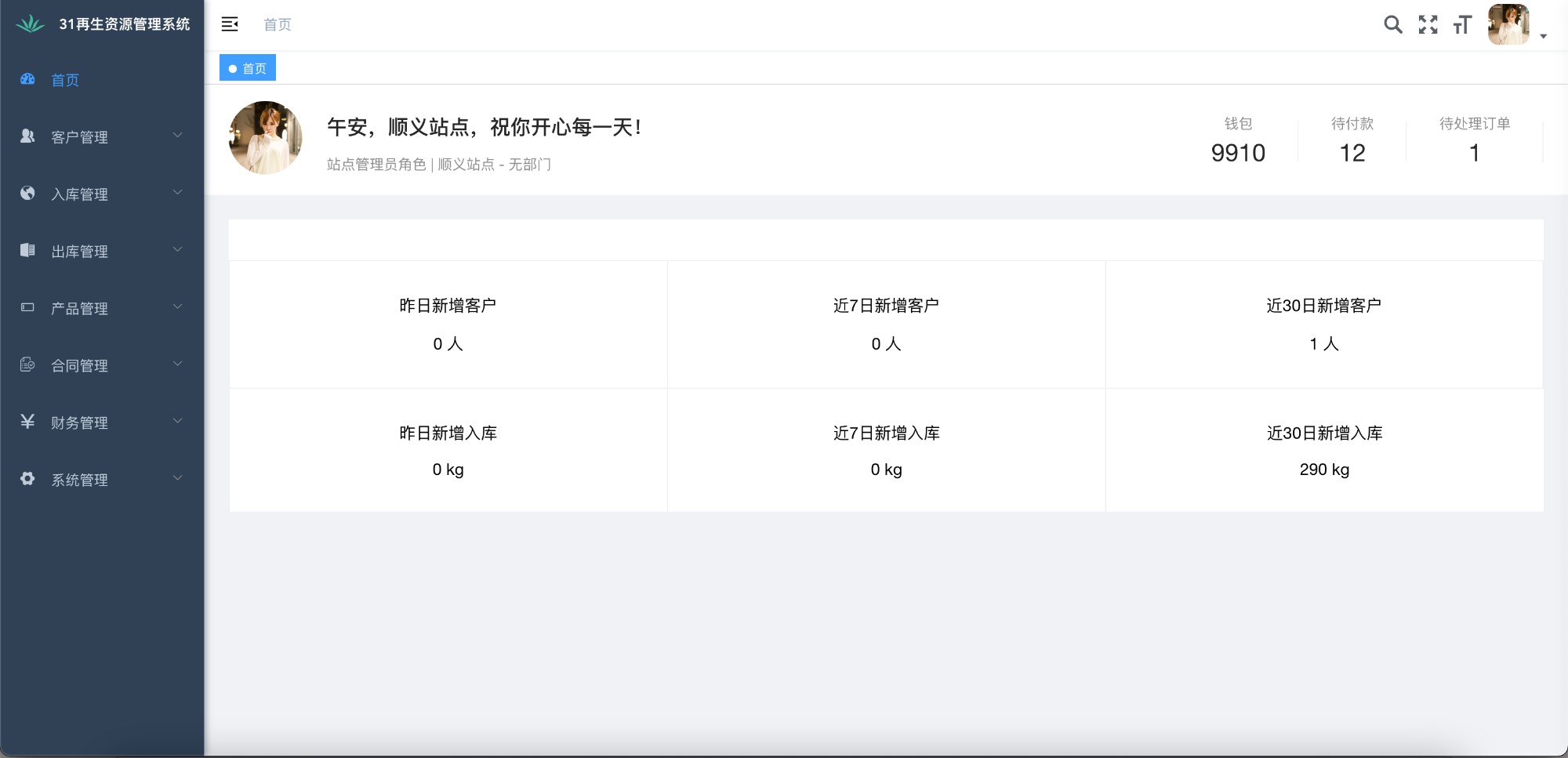Expand the 客户管理 chevron
Image resolution: width=1568 pixels, height=758 pixels.
pyautogui.click(x=178, y=135)
